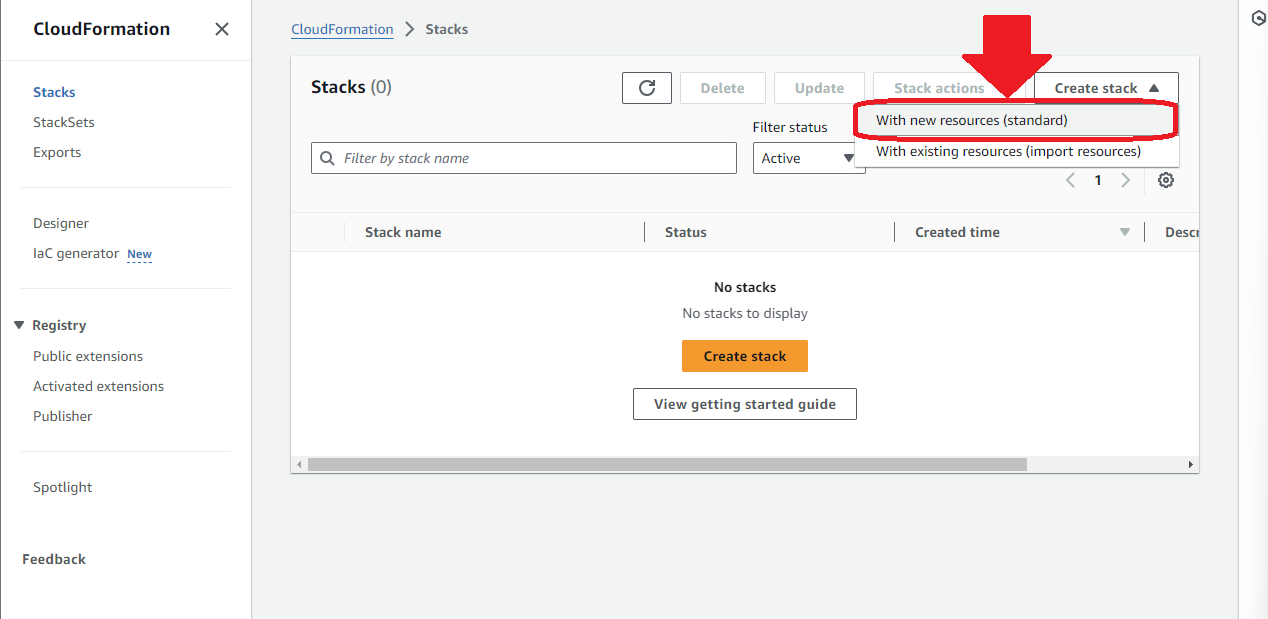Click the Status column header
The image size is (1268, 619).
coord(686,232)
